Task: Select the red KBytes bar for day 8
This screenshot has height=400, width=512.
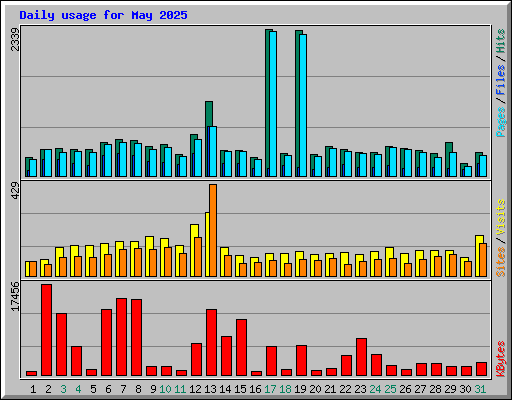Action: [x=136, y=338]
